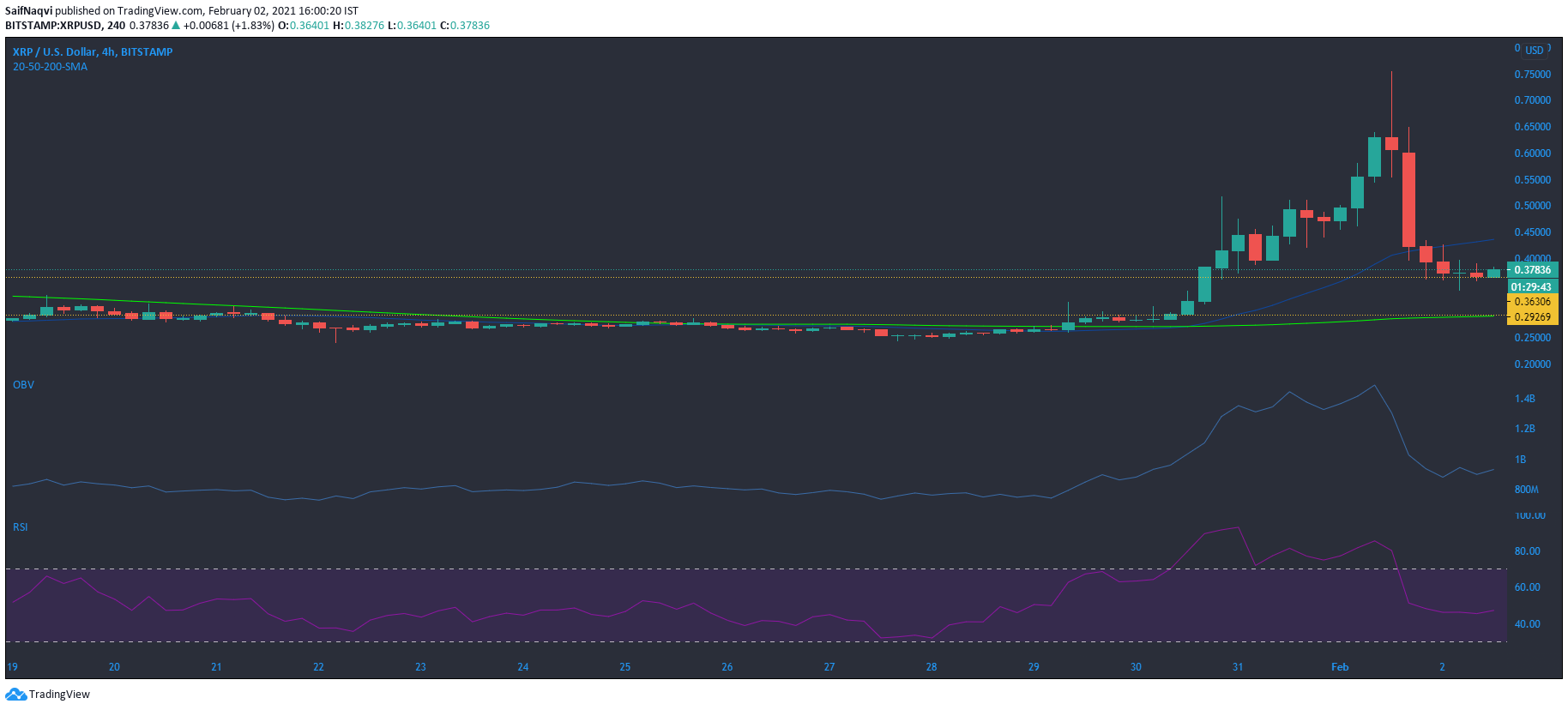Screen dimensions: 1568x710
Task: Click the USD currency label on price axis
Action: click(x=1535, y=51)
